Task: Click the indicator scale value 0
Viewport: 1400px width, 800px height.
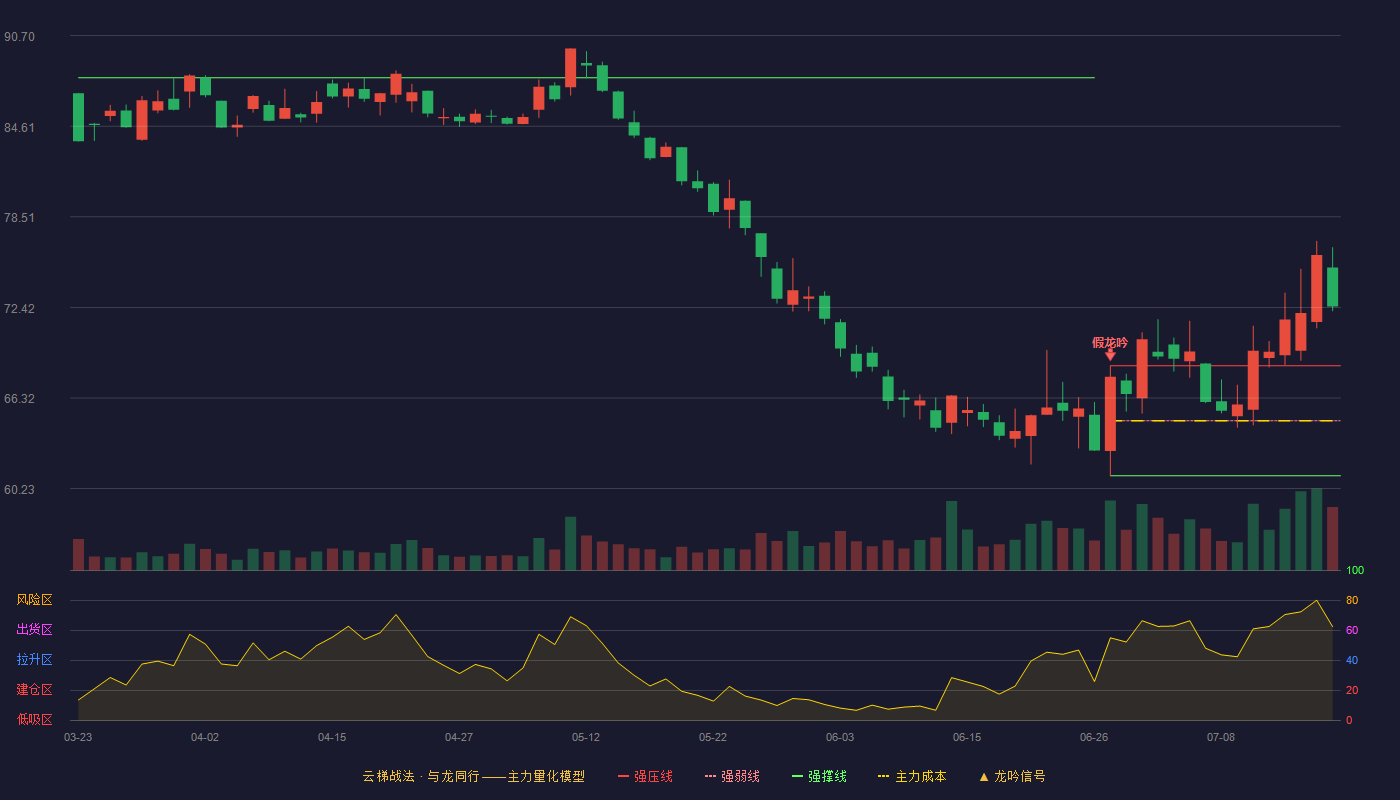Action: (x=1349, y=720)
